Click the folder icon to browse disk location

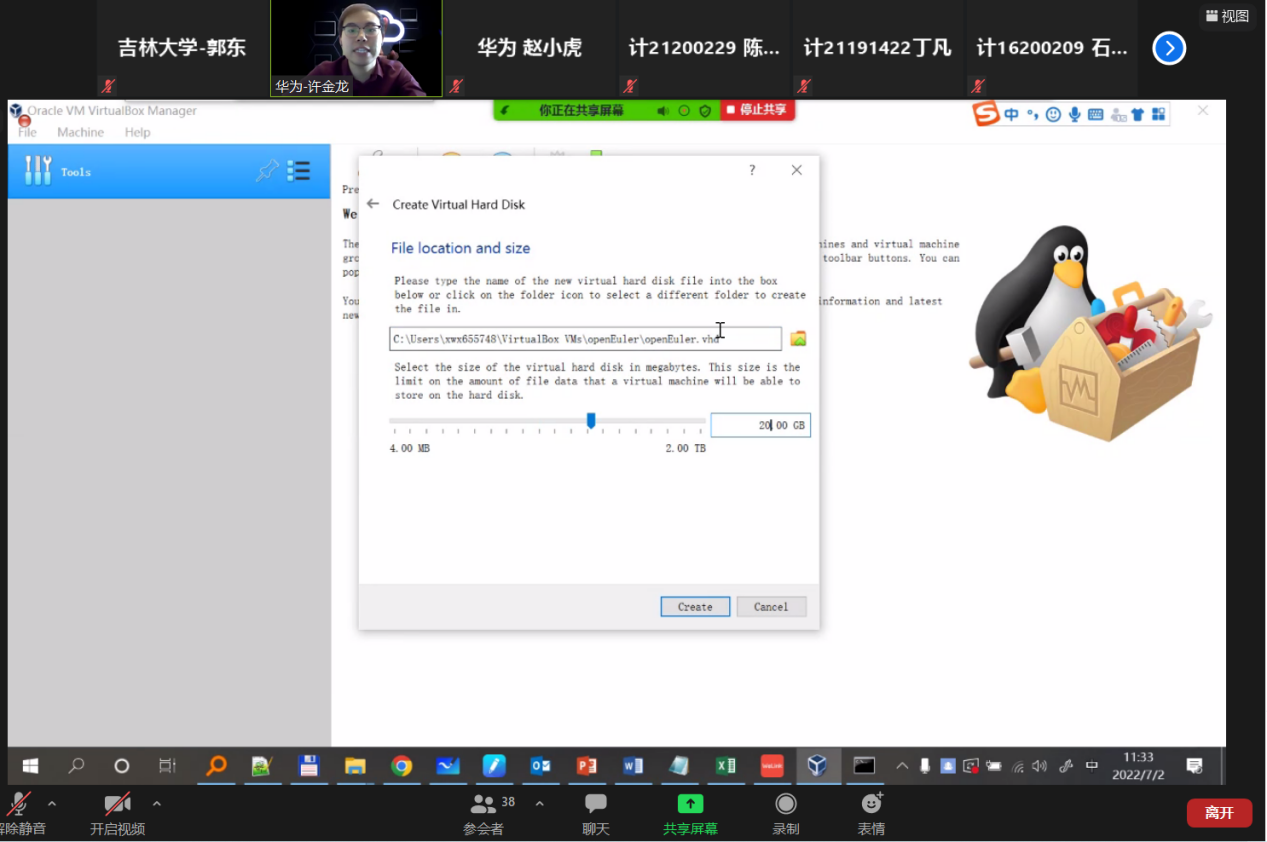point(798,339)
